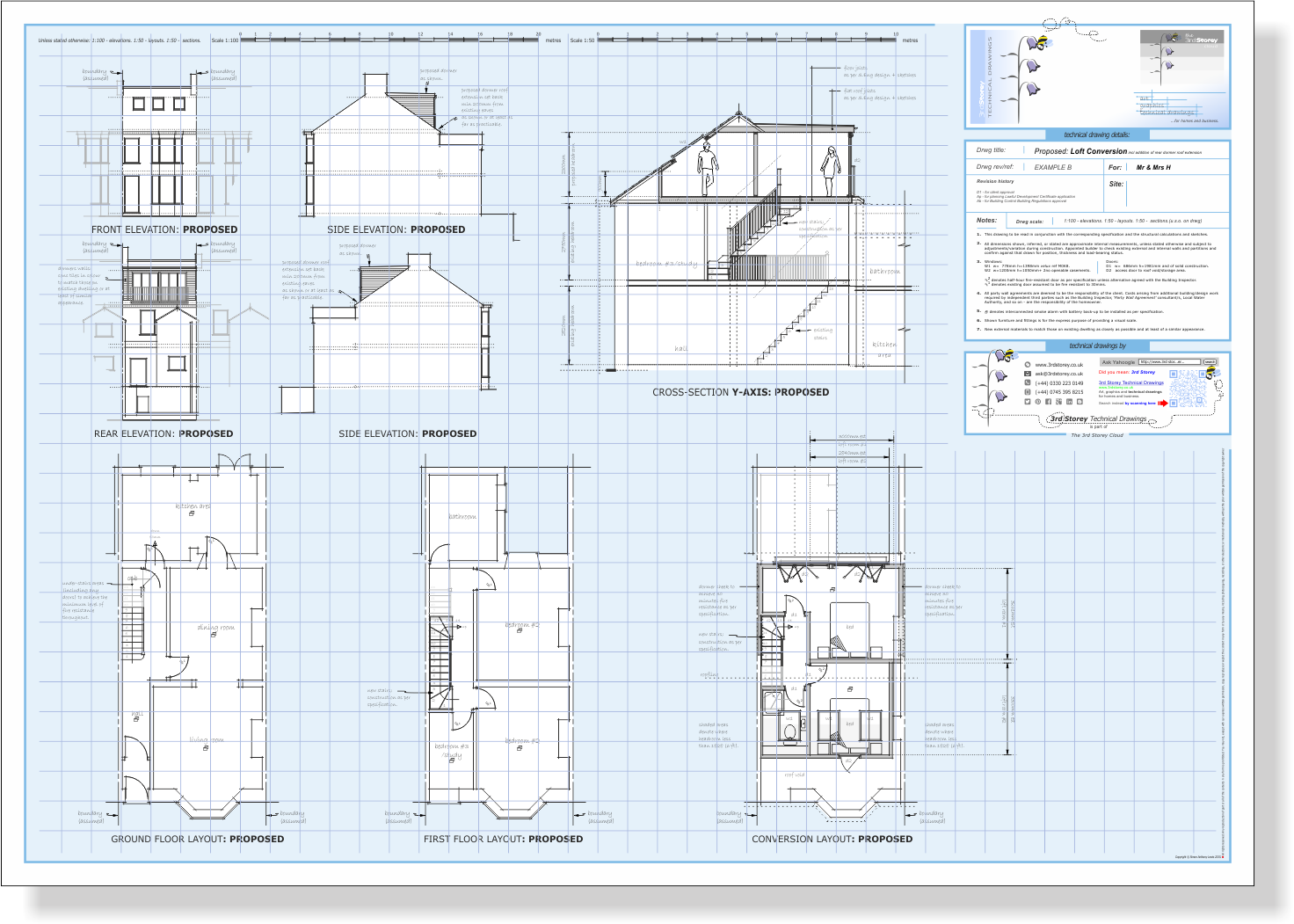Click 'Proposed: Loft Conversion' drawing title
Screen dimensions: 1294x924
[x=1080, y=151]
